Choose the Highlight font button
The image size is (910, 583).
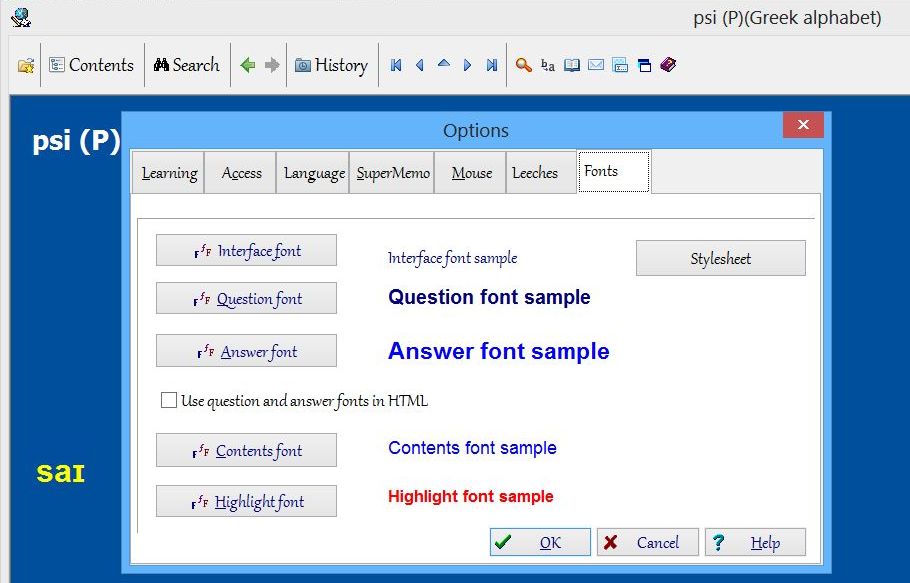(246, 502)
